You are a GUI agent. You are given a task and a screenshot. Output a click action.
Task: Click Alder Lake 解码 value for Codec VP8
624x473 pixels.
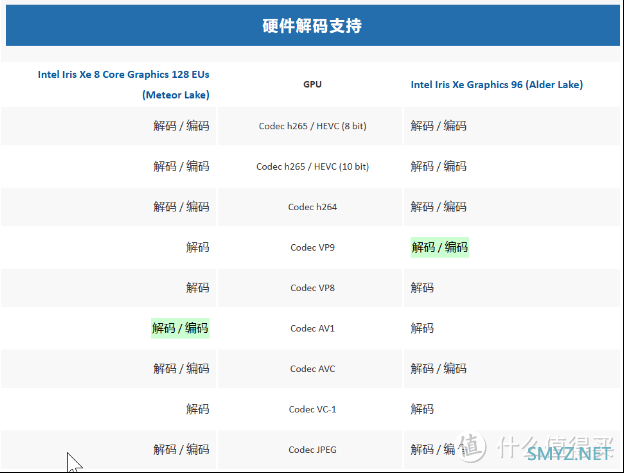click(x=422, y=288)
